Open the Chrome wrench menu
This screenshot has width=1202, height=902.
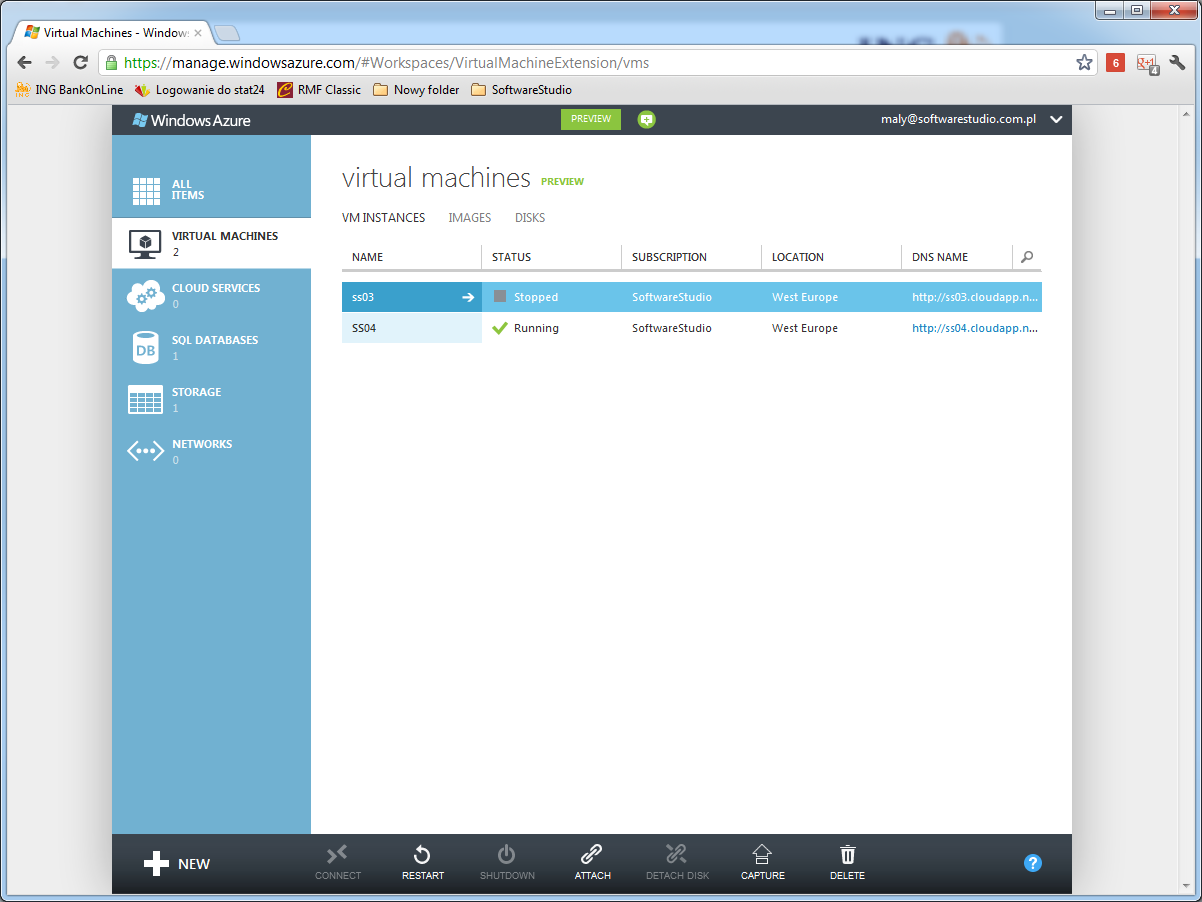coord(1177,63)
